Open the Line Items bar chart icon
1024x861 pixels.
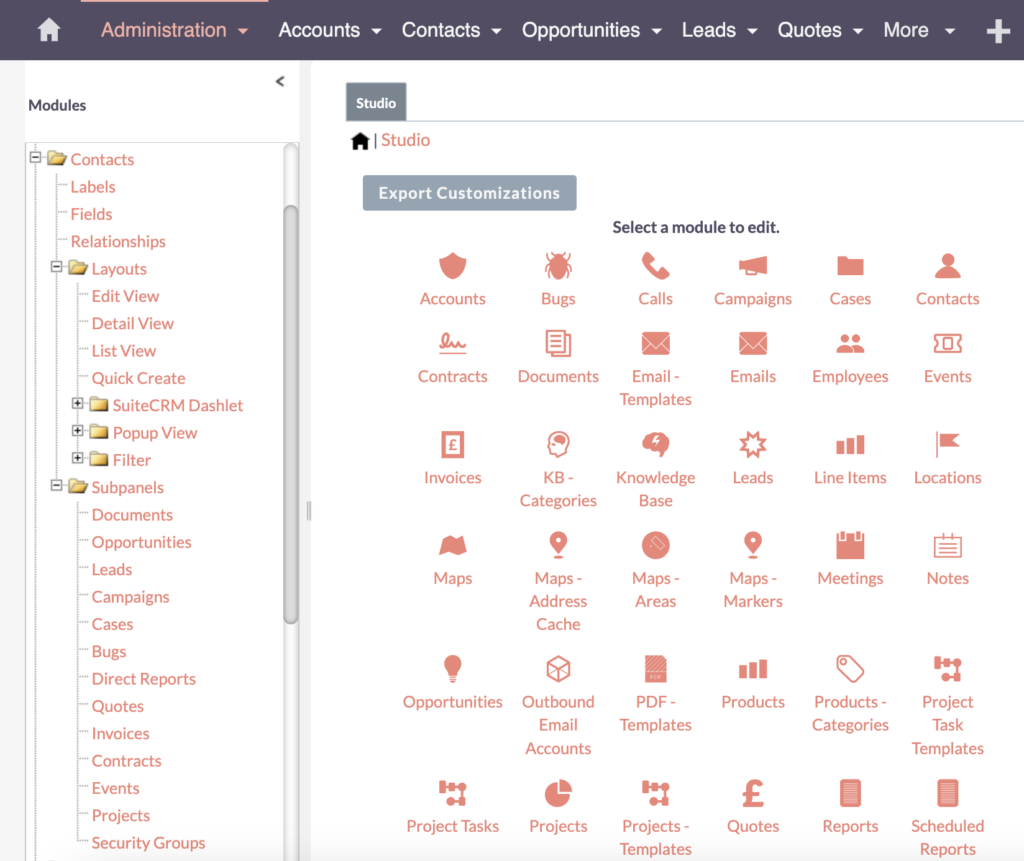coord(850,445)
